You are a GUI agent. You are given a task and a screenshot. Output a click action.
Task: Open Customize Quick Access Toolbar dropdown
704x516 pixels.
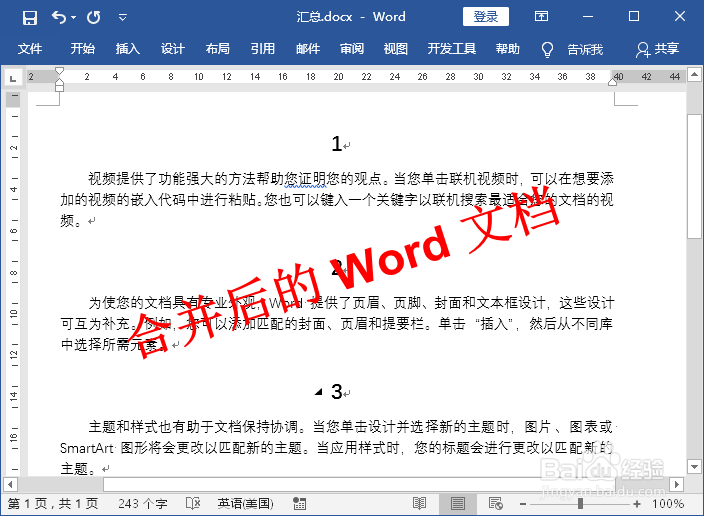pyautogui.click(x=122, y=18)
